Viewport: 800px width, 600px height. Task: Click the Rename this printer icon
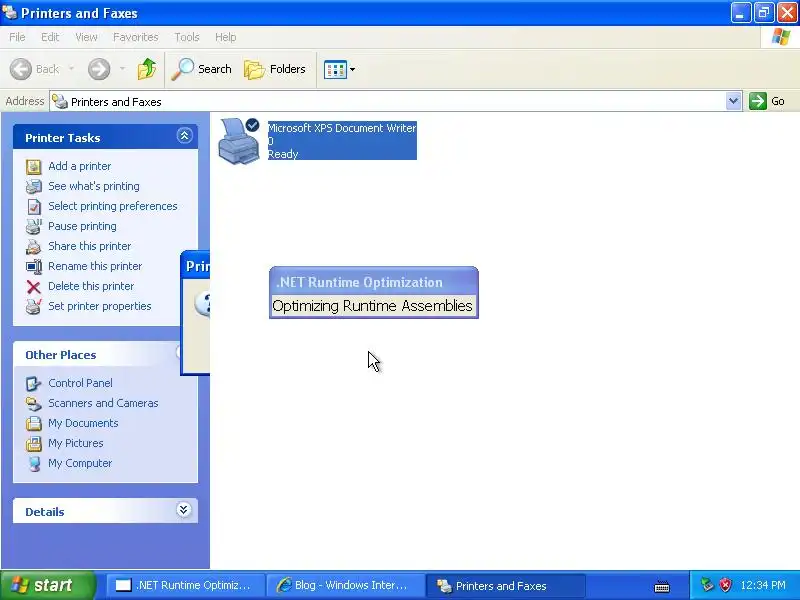pyautogui.click(x=34, y=266)
